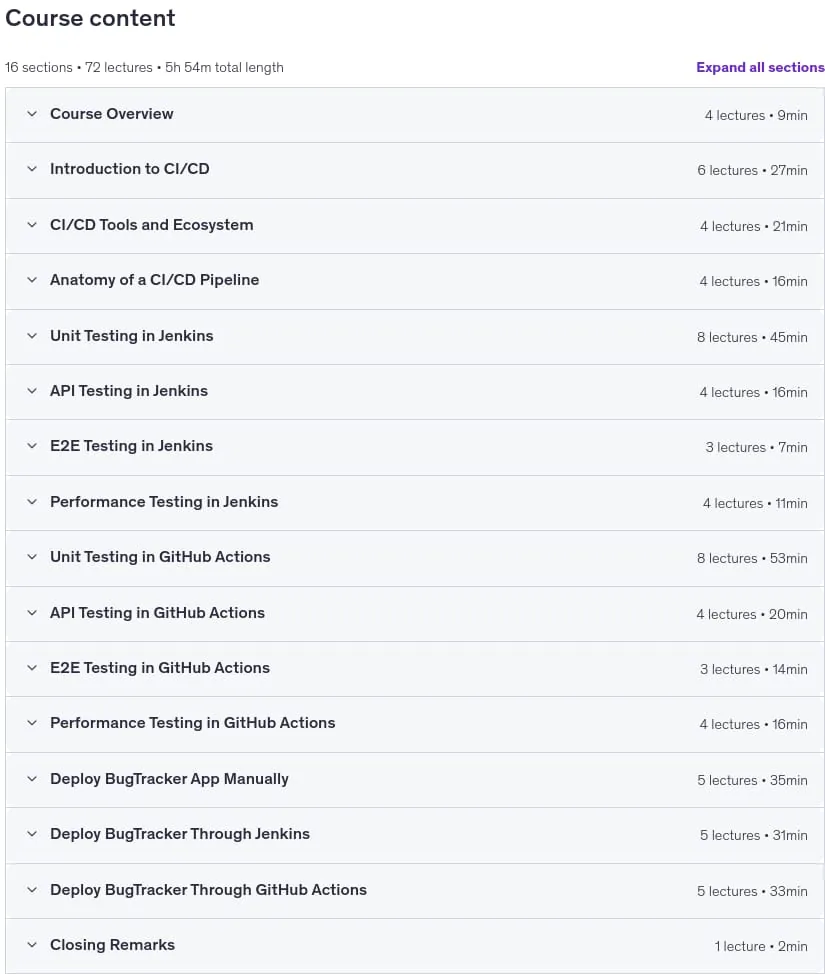
Task: Expand the Introduction to CI/CD chevron
Action: click(32, 169)
